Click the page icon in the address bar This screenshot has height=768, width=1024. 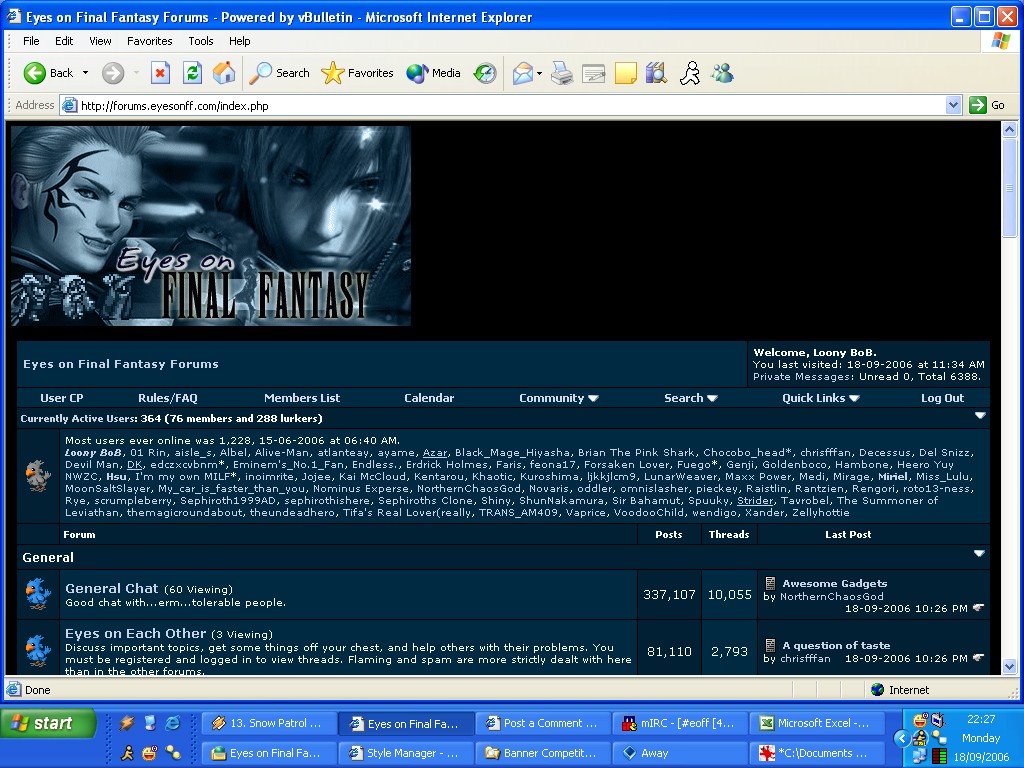pos(70,105)
